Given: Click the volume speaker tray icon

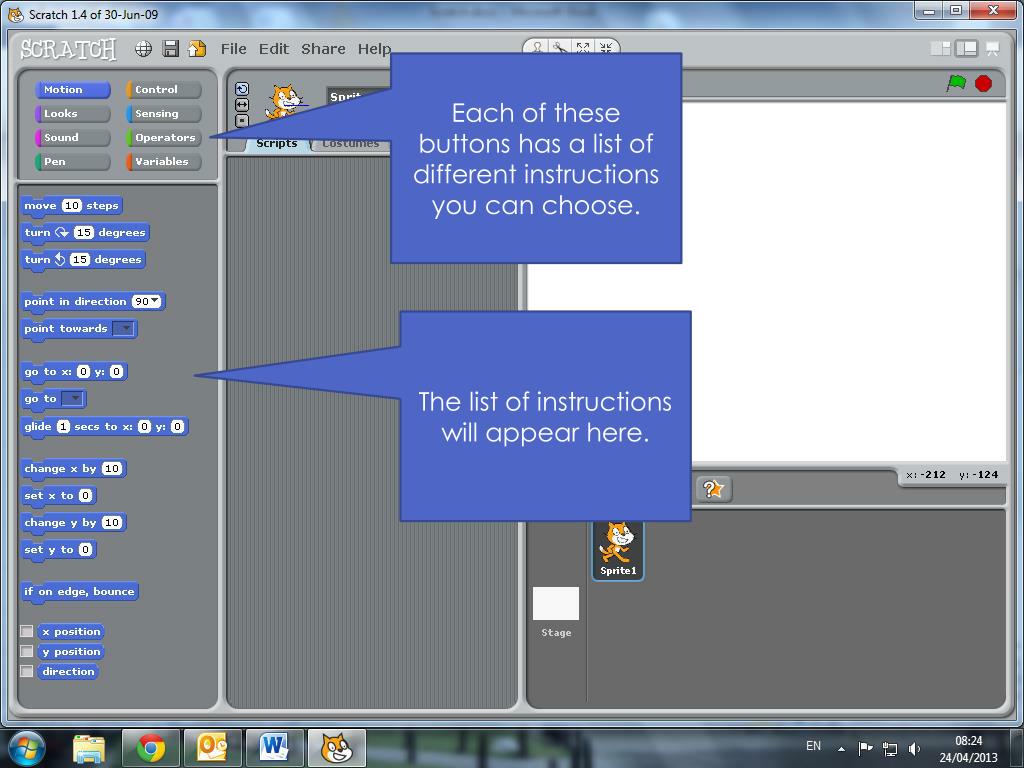Looking at the screenshot, I should coord(914,748).
